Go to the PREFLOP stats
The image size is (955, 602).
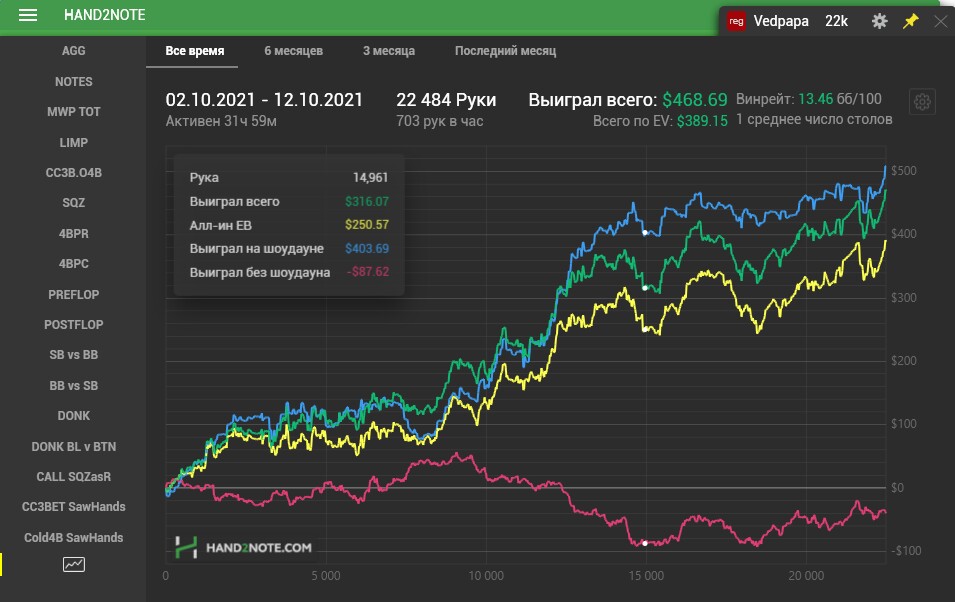[x=74, y=295]
